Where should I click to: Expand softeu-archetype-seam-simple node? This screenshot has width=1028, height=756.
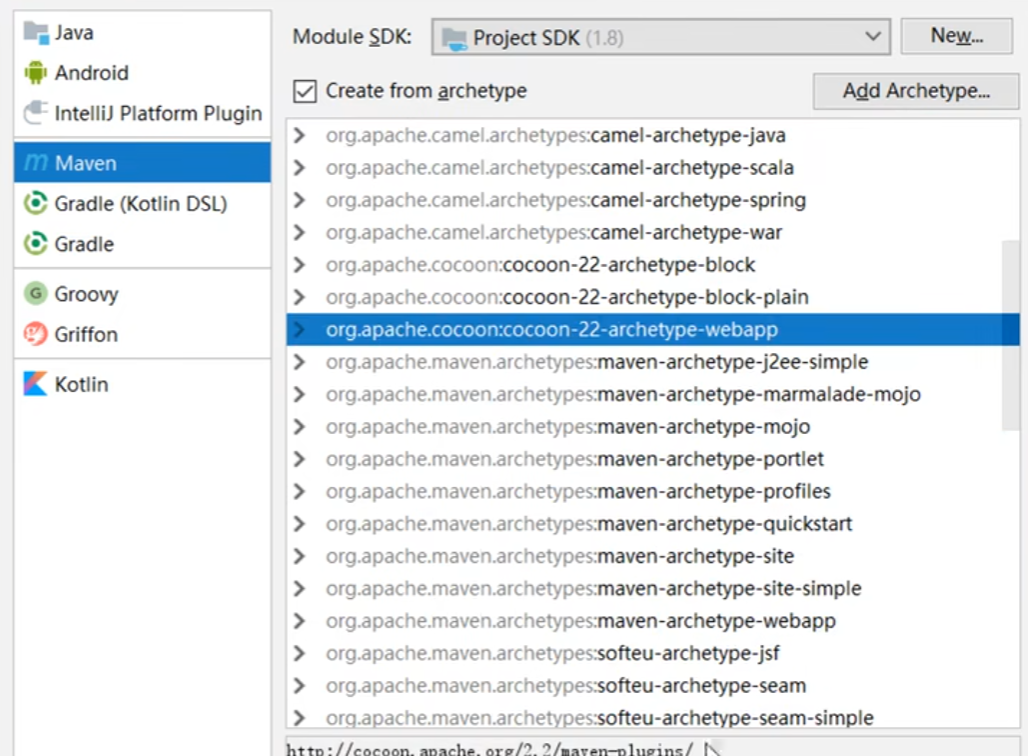pos(300,718)
